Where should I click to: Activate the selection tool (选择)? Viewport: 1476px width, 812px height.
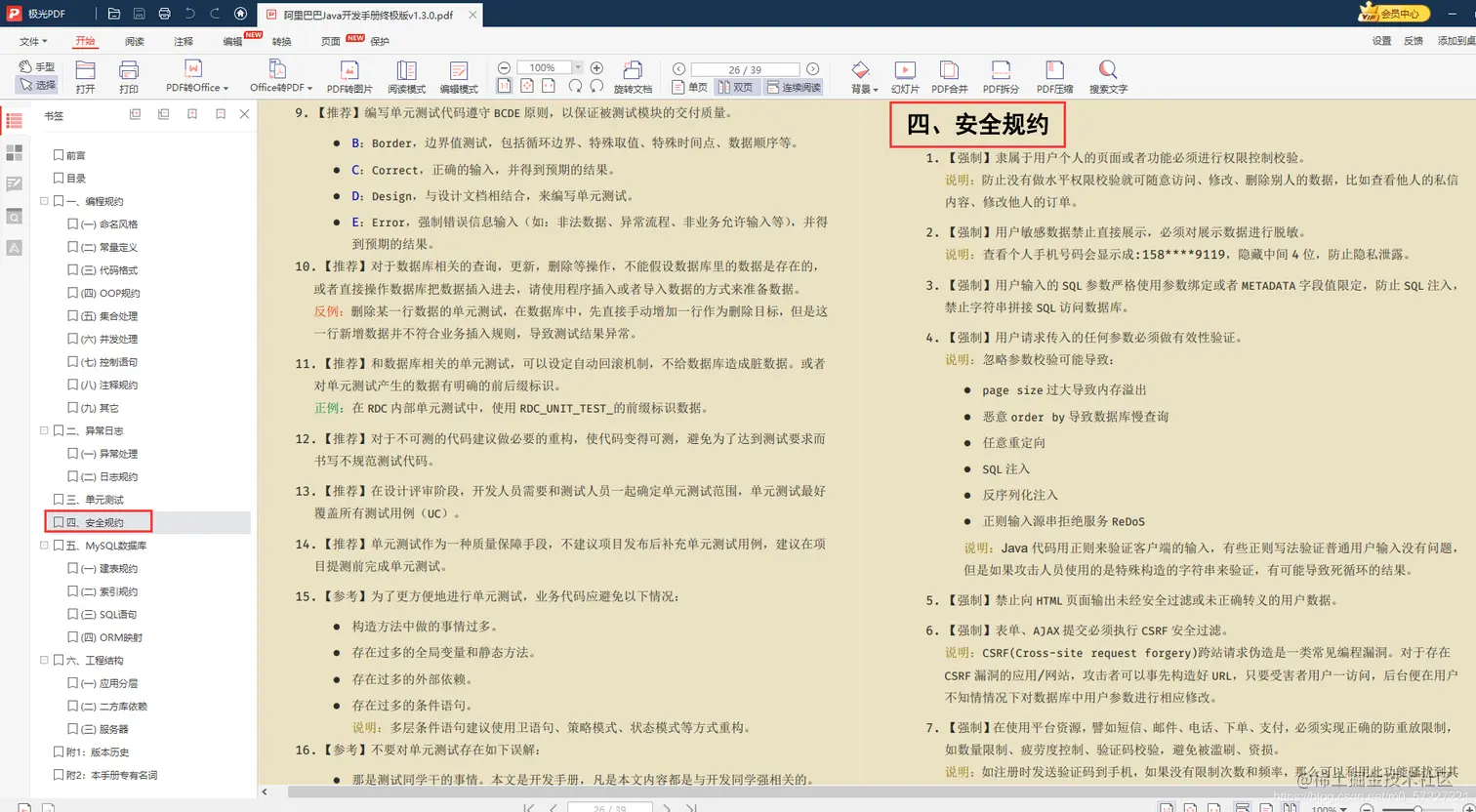[37, 85]
